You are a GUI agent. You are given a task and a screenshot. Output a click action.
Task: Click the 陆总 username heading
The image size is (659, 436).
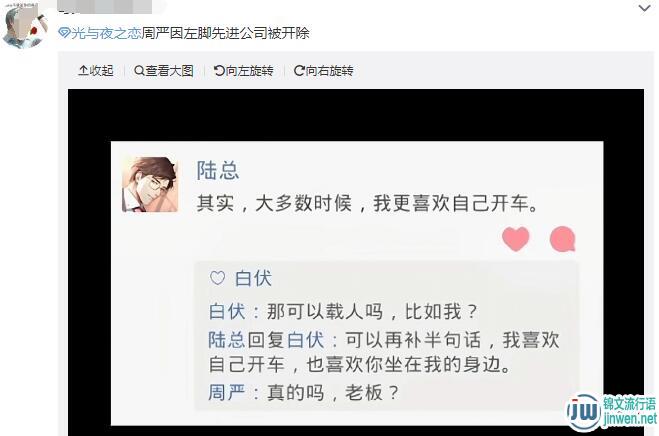[218, 170]
